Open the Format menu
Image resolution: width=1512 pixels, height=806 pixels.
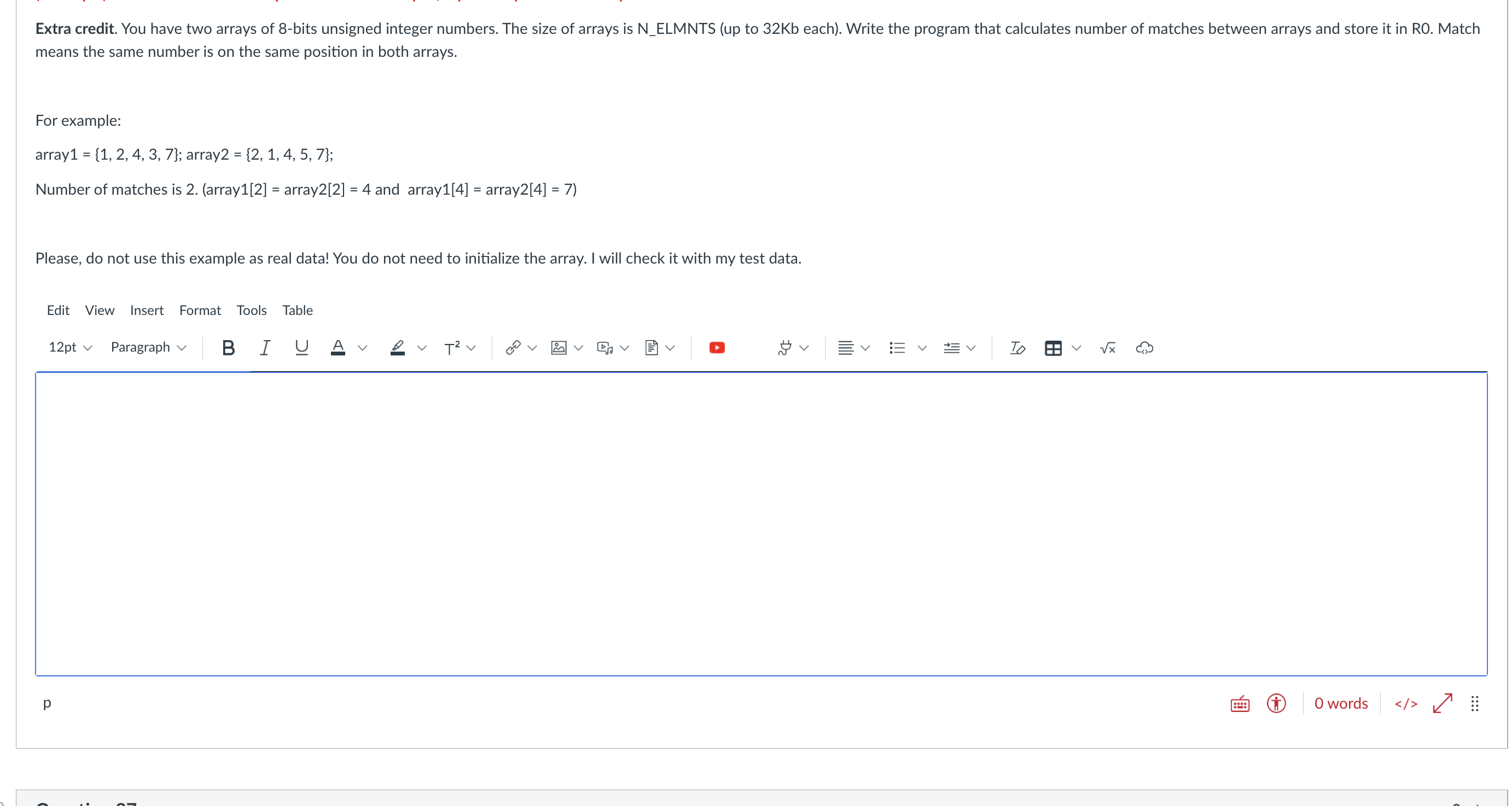coord(200,311)
